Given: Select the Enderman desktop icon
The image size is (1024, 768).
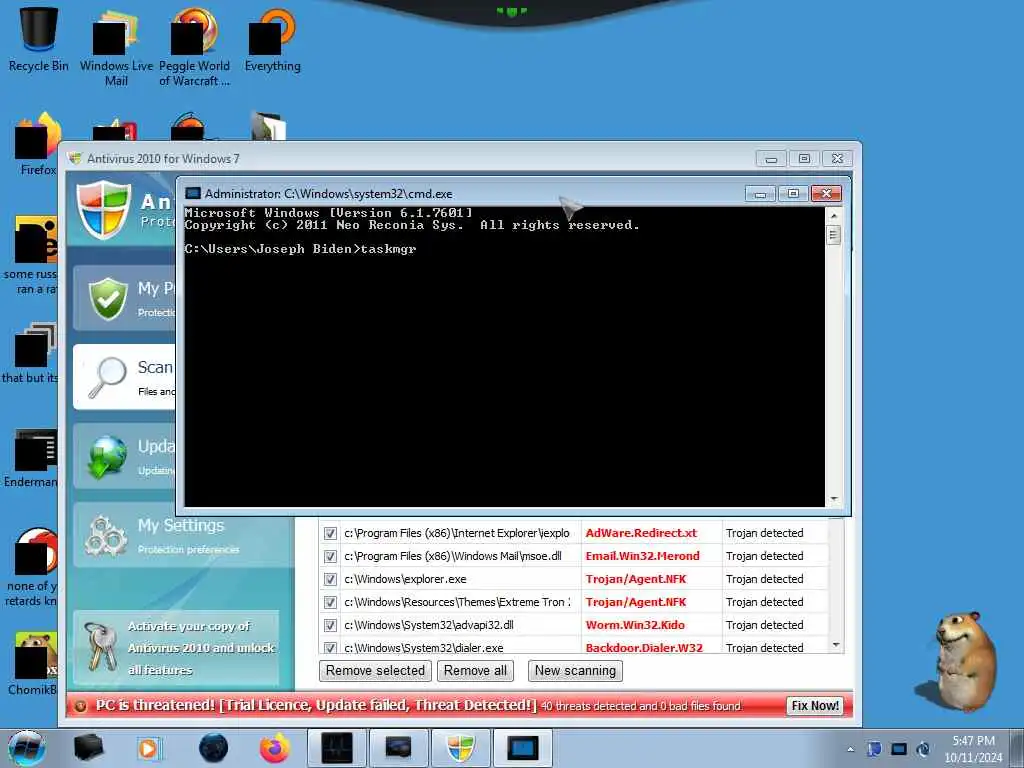Looking at the screenshot, I should [33, 457].
